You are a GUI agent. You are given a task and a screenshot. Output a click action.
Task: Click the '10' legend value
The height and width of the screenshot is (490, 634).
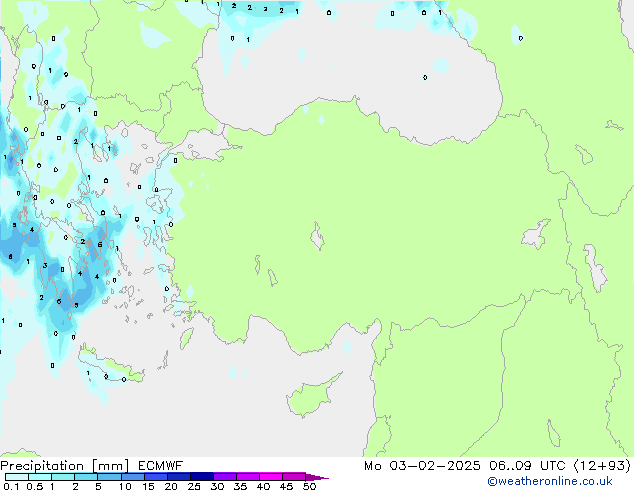pos(125,486)
